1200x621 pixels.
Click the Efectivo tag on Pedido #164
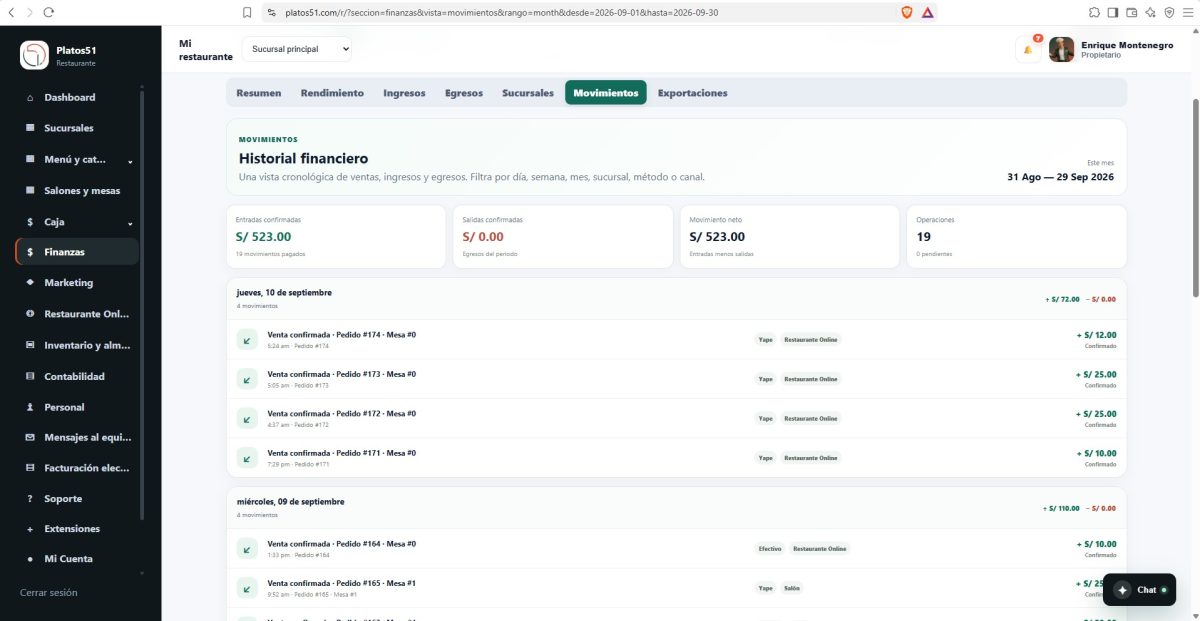770,549
